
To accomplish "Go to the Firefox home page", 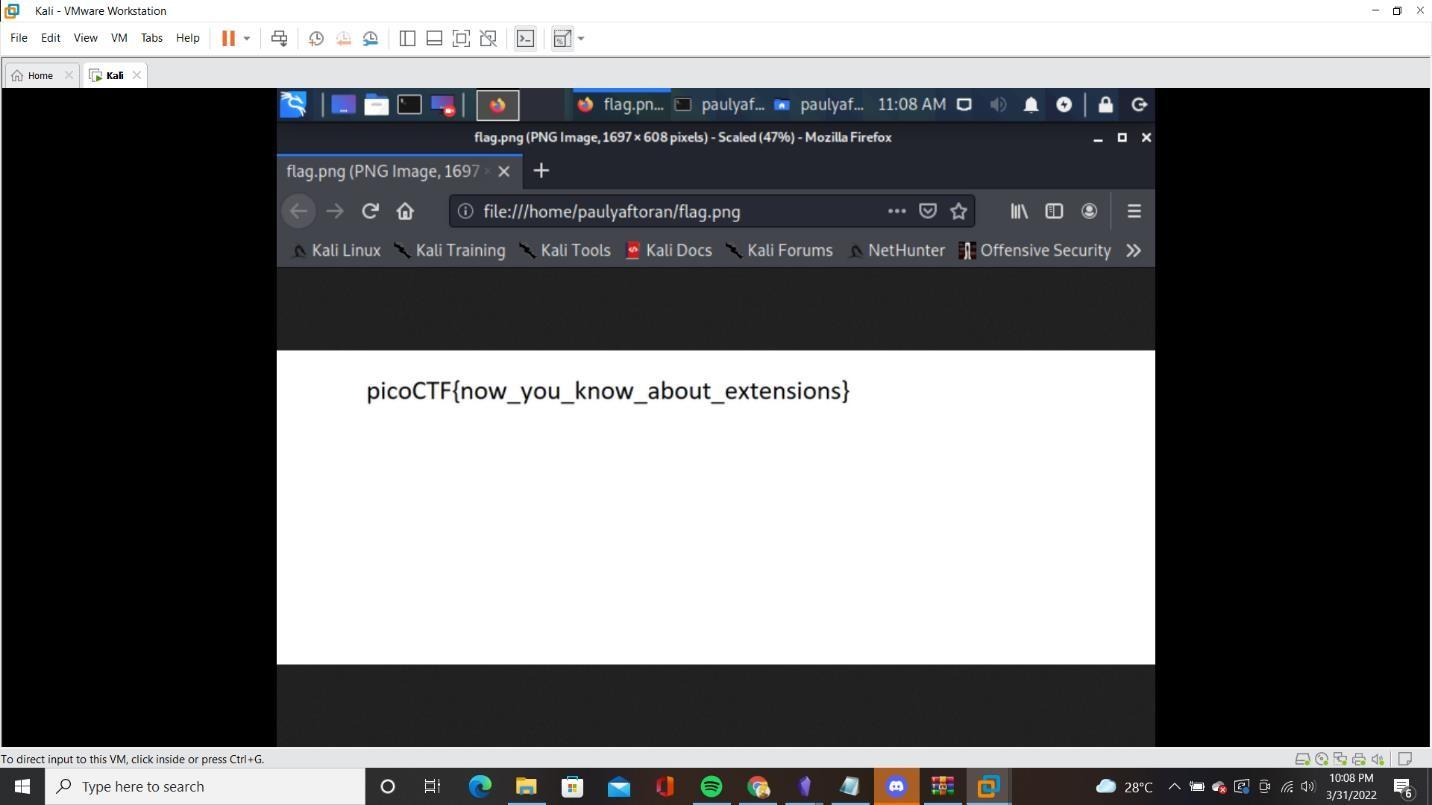I will click(x=405, y=211).
